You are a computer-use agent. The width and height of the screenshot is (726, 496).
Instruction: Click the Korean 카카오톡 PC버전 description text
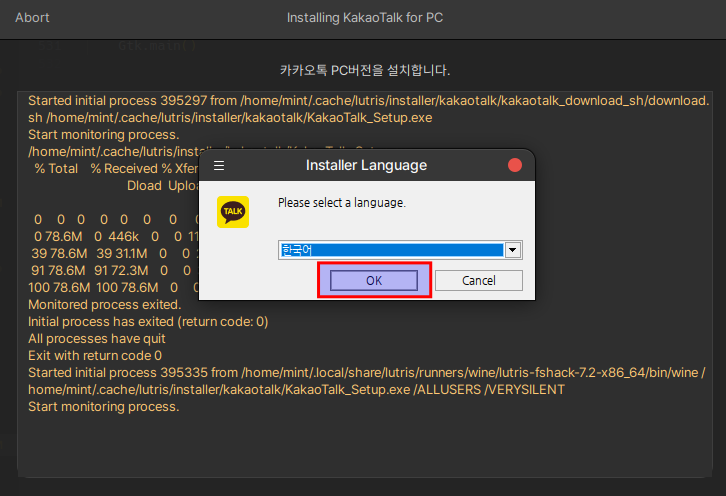pyautogui.click(x=364, y=70)
